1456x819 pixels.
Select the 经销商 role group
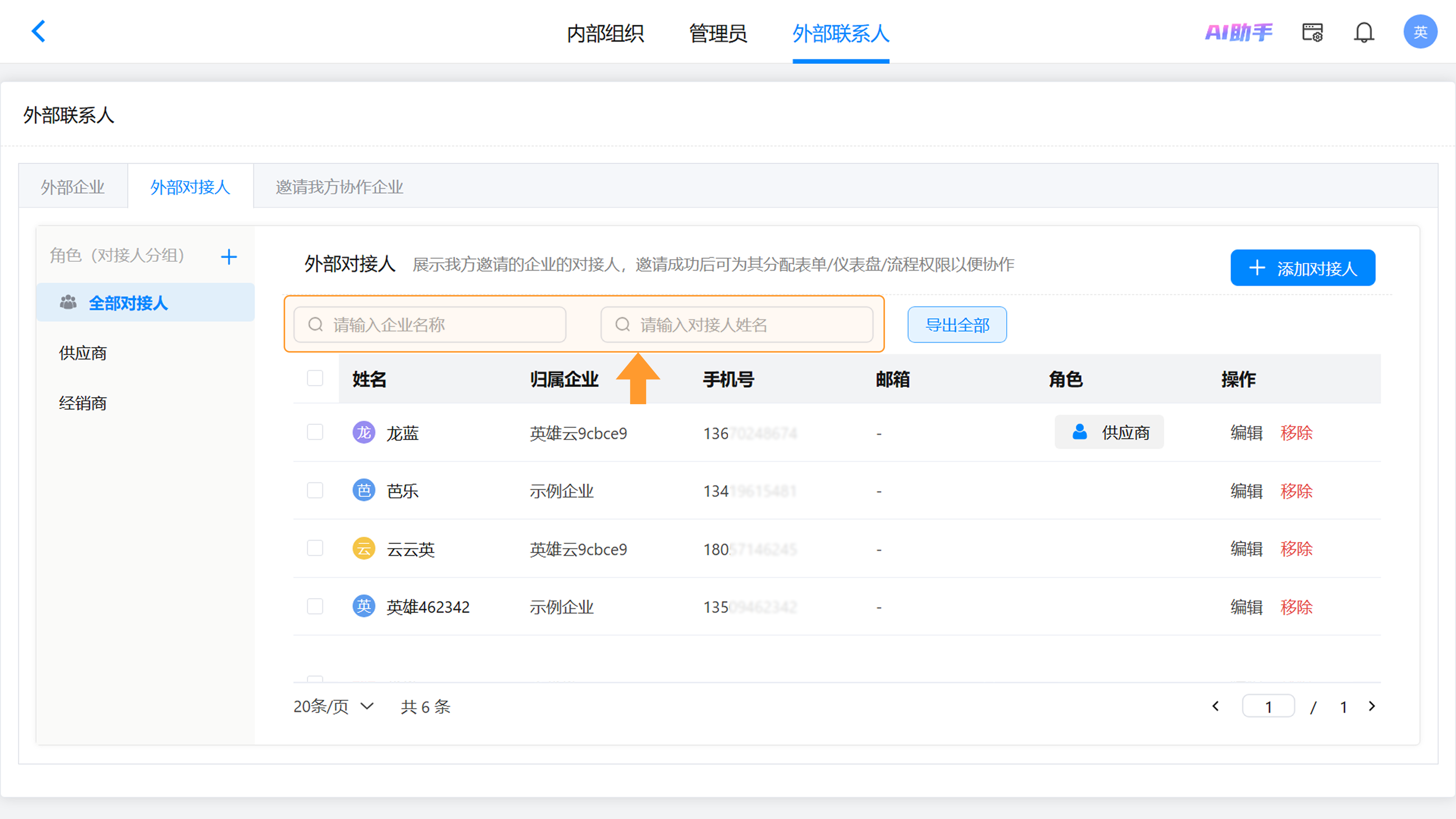83,403
